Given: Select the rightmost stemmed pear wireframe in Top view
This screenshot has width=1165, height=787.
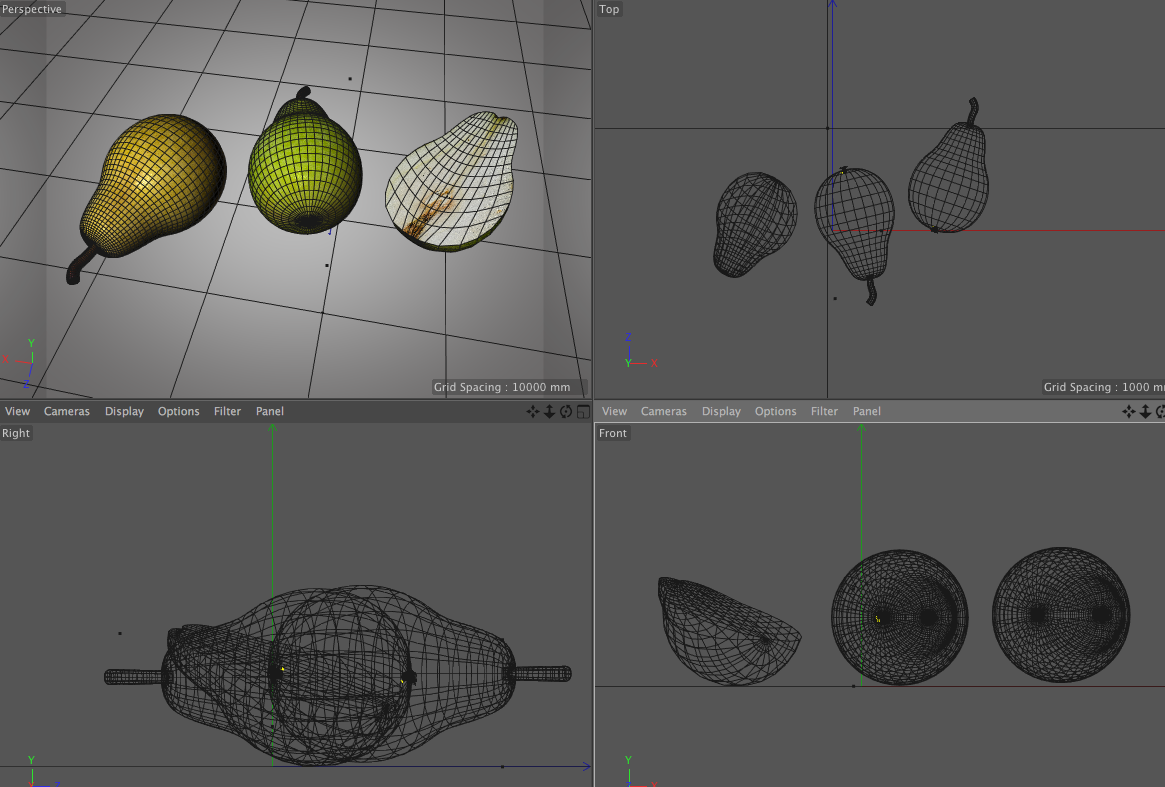Looking at the screenshot, I should tap(949, 177).
